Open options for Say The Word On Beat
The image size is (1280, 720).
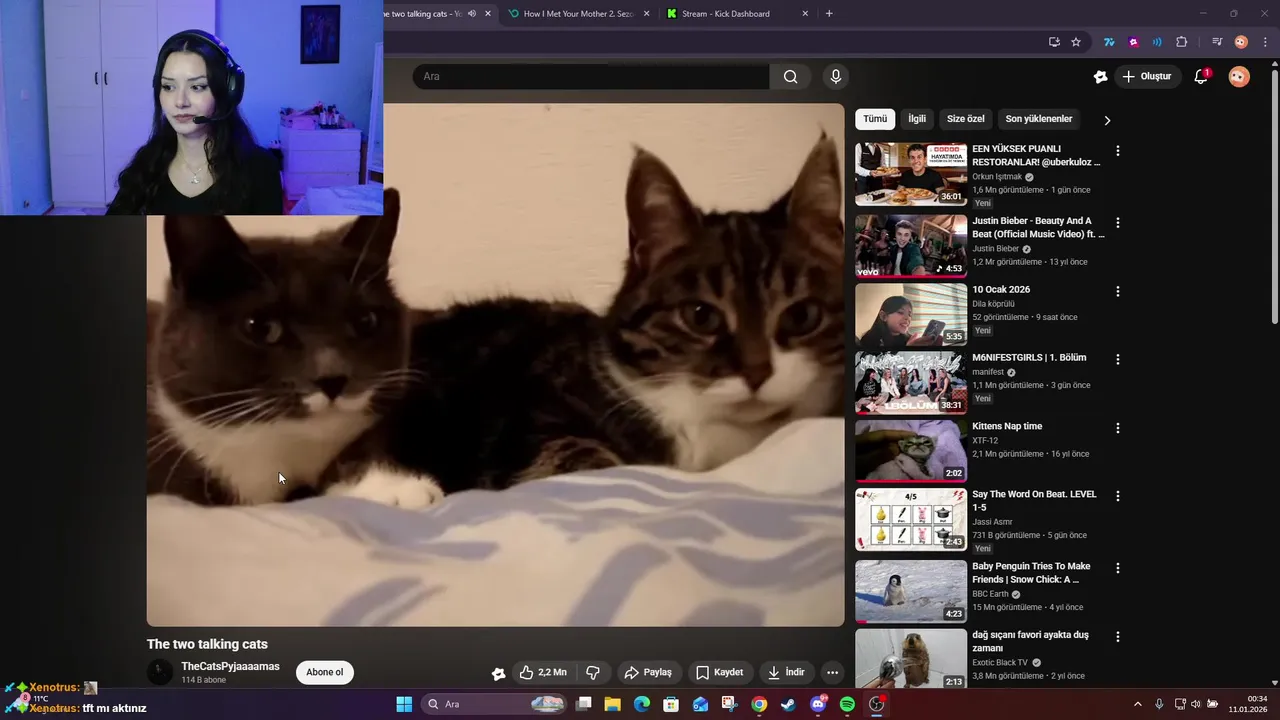[x=1118, y=496]
